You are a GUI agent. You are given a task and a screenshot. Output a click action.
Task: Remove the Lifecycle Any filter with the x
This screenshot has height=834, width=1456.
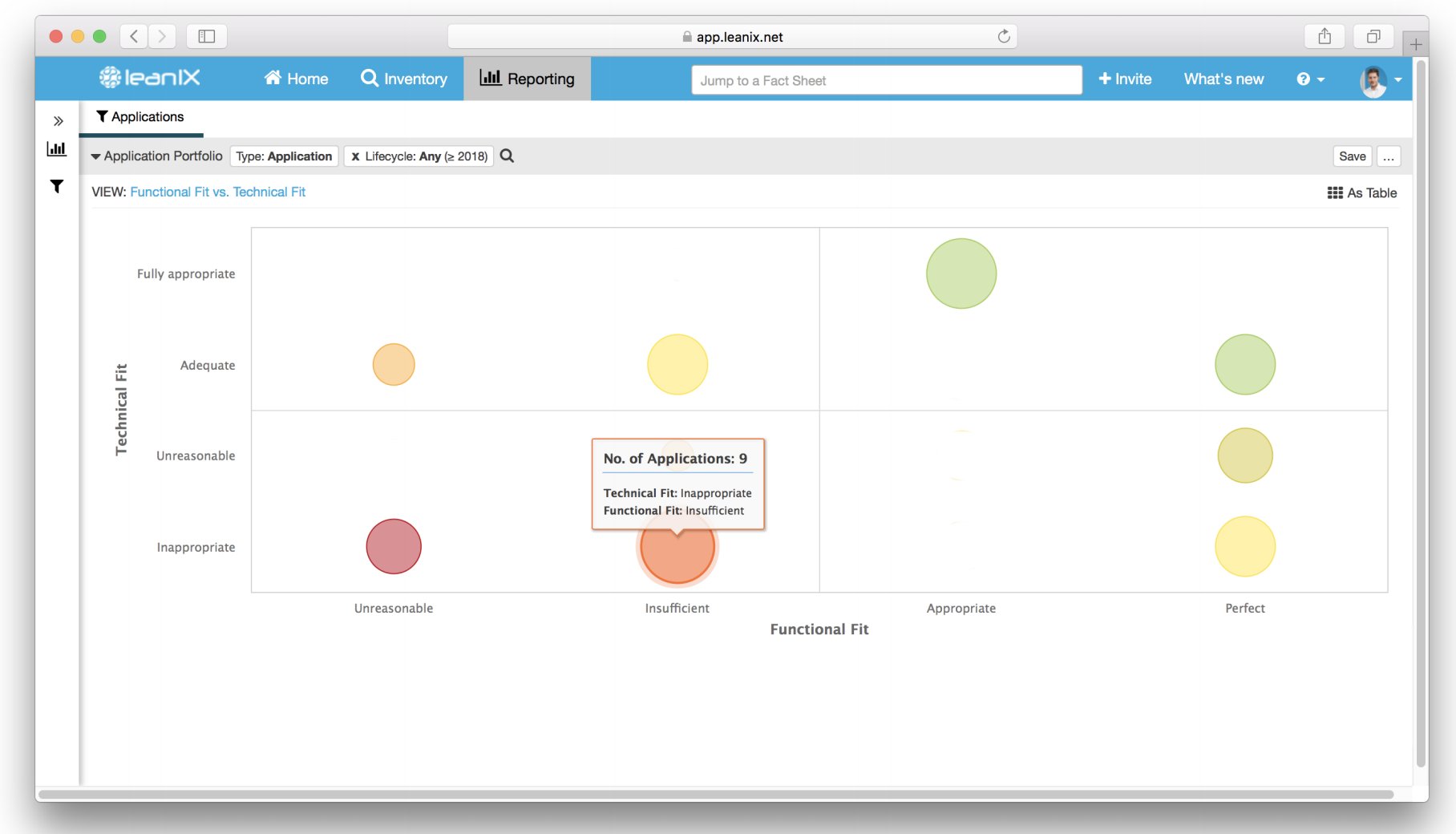click(355, 156)
